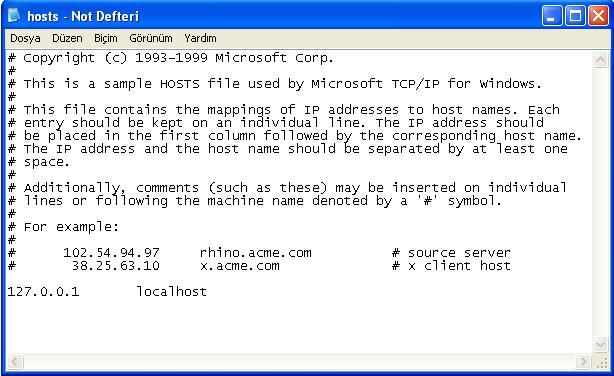Open the Biçim menu

(105, 38)
